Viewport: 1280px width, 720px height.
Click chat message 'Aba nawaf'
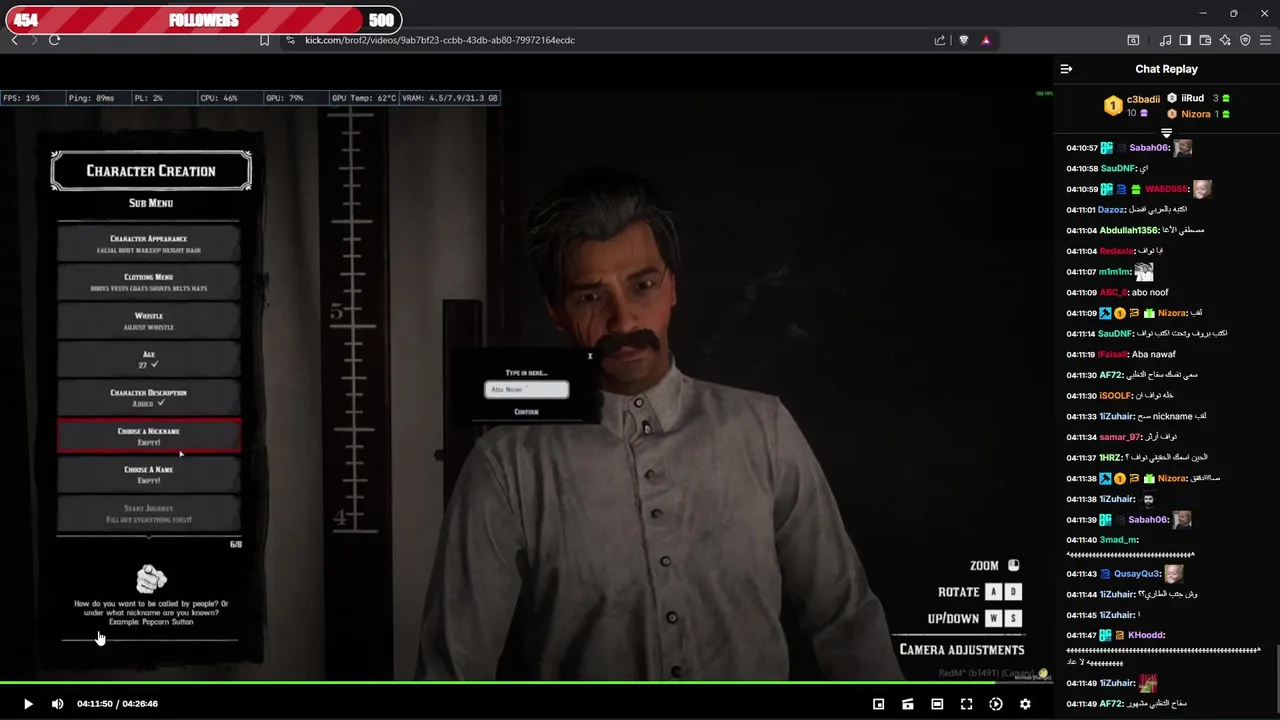(1154, 354)
